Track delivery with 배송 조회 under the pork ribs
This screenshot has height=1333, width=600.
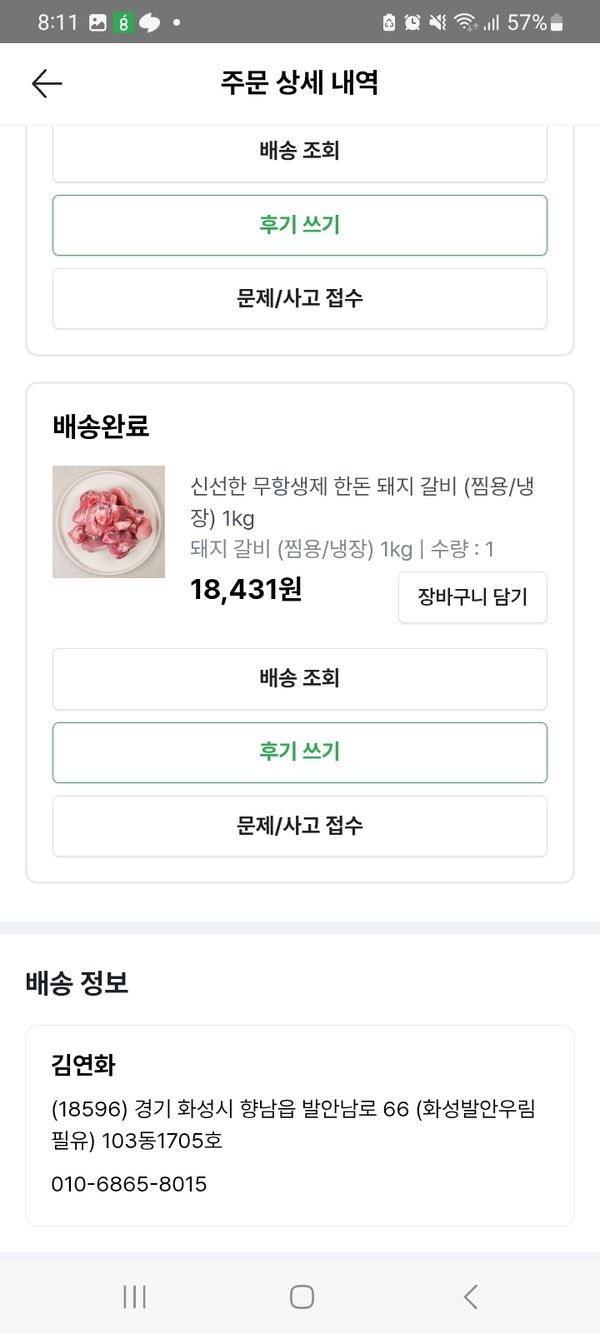[x=300, y=679]
